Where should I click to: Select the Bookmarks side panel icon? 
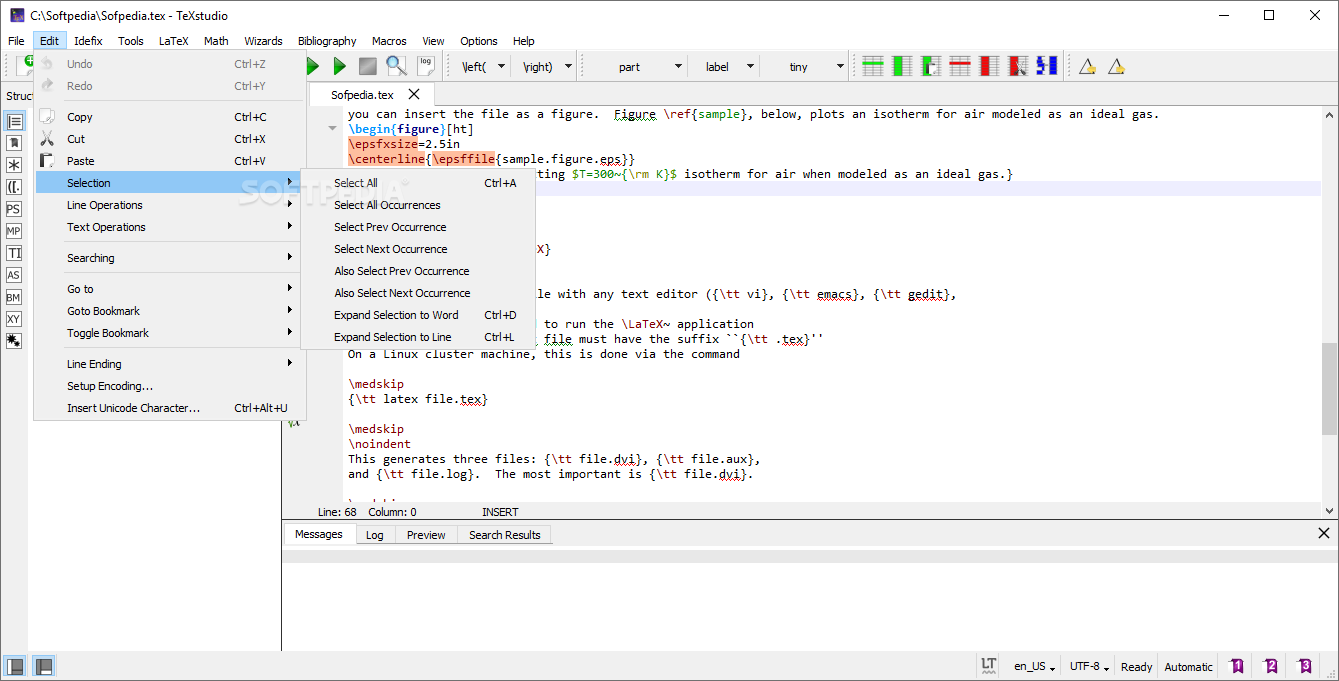tap(14, 143)
